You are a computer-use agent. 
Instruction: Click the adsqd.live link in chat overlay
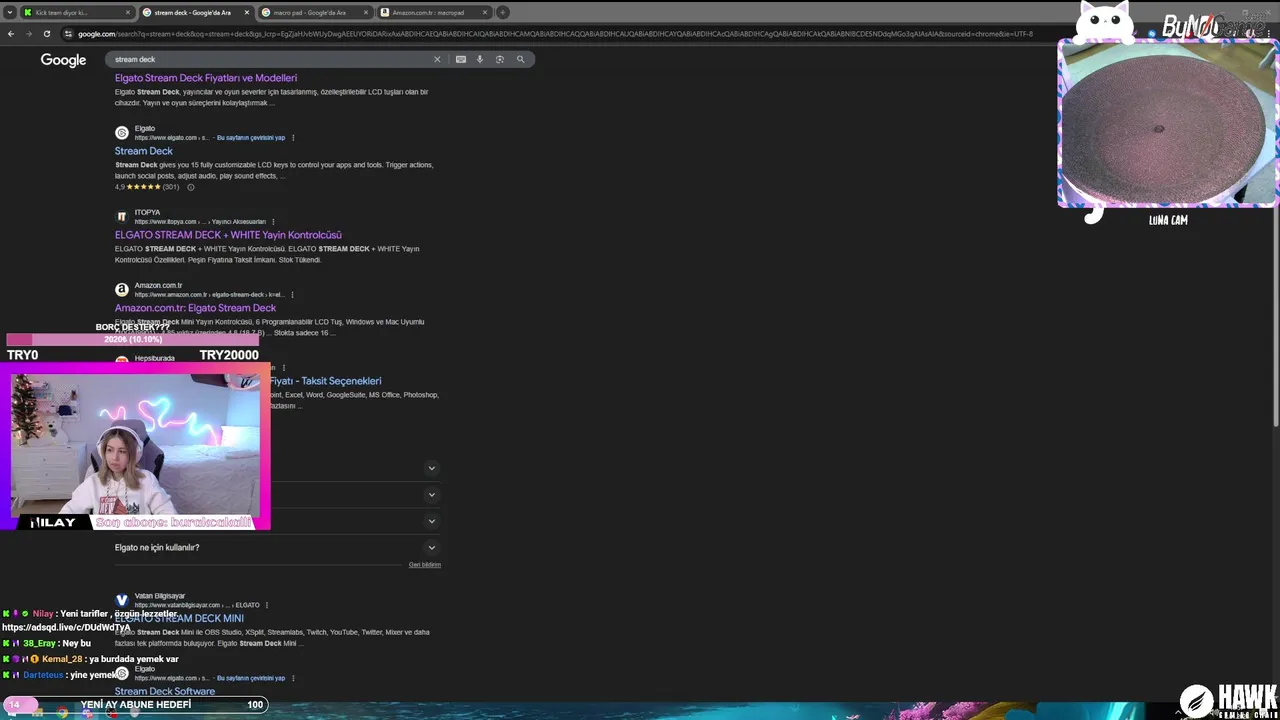[x=66, y=627]
